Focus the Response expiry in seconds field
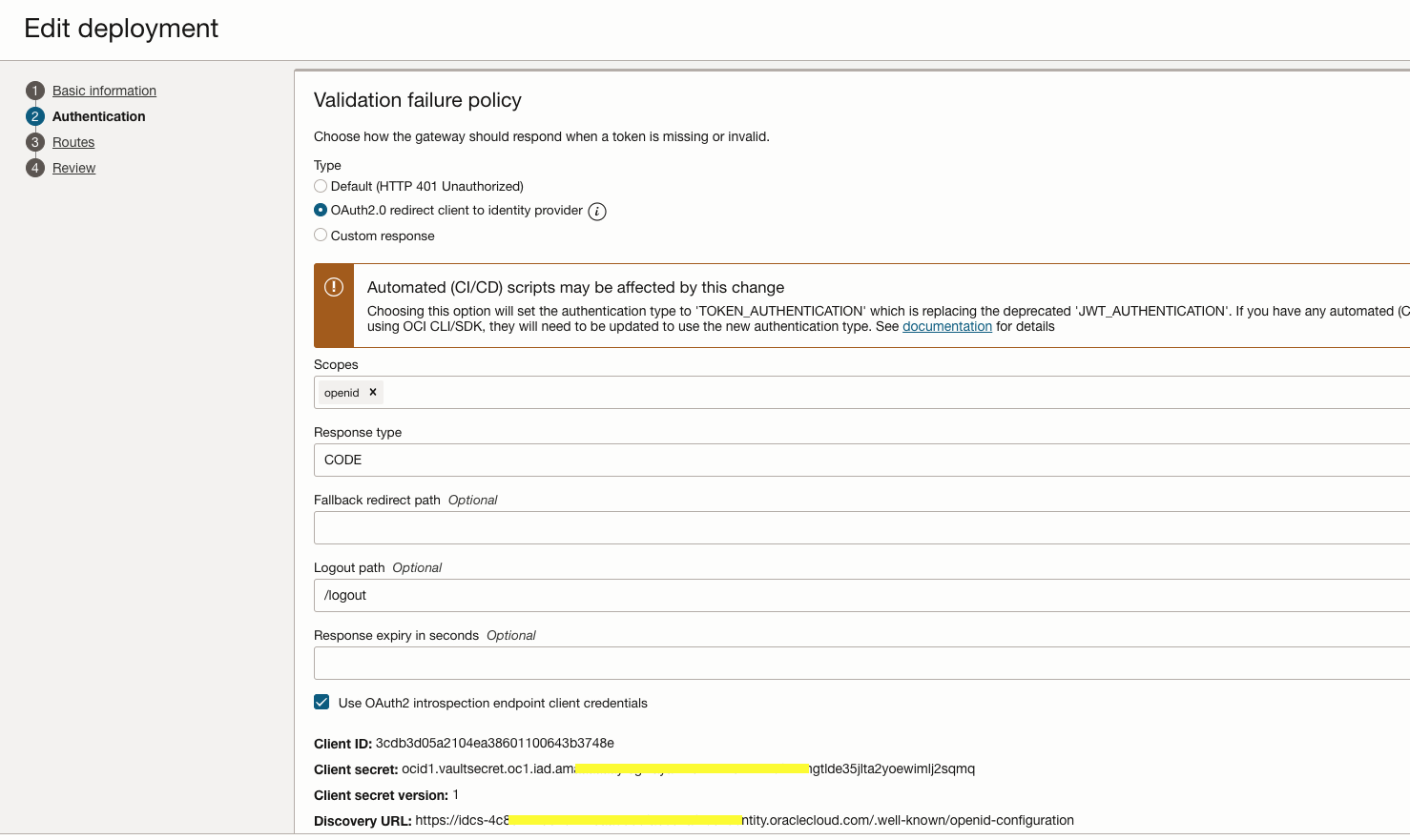Image resolution: width=1410 pixels, height=840 pixels. pos(859,663)
